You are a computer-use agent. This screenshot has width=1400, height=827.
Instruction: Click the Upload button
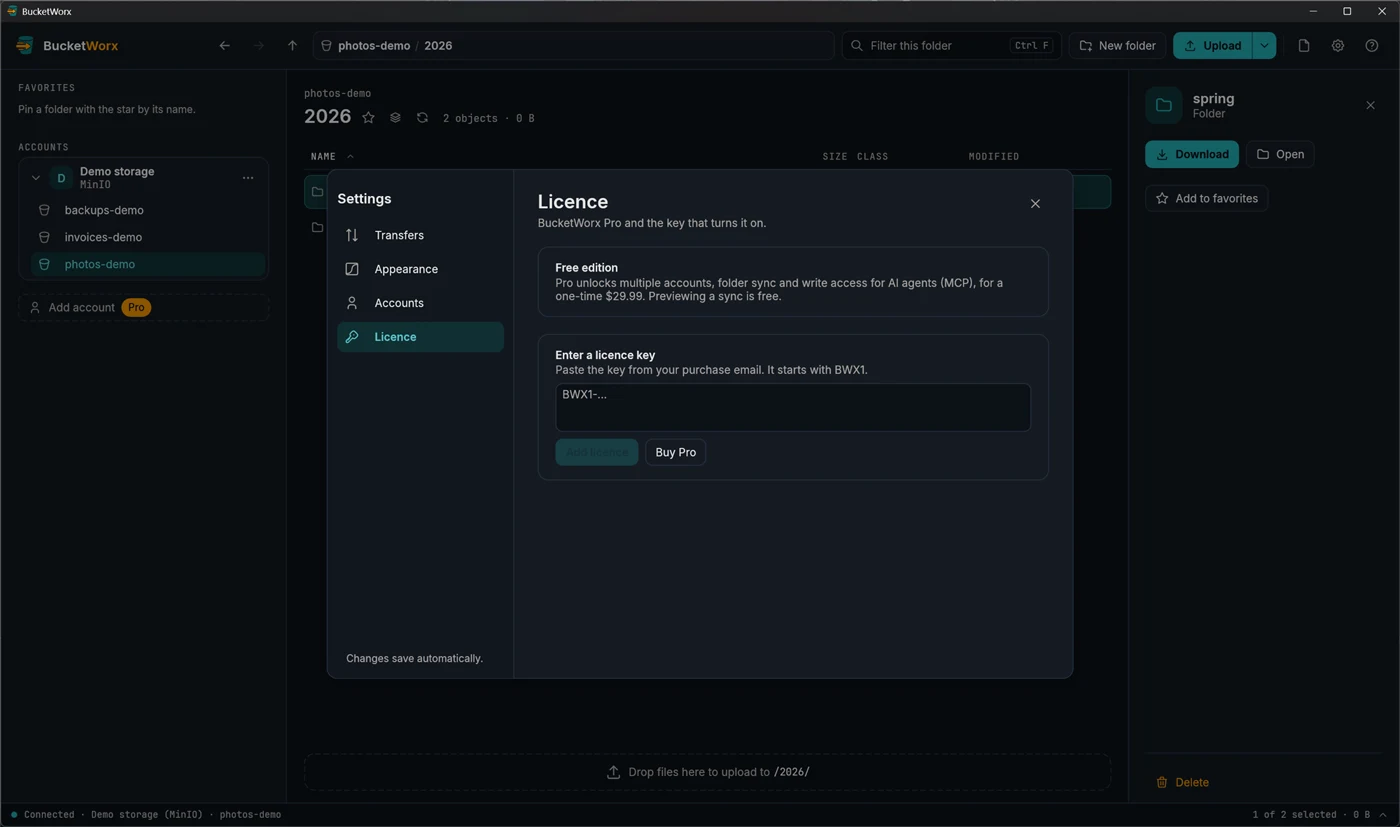(1212, 45)
